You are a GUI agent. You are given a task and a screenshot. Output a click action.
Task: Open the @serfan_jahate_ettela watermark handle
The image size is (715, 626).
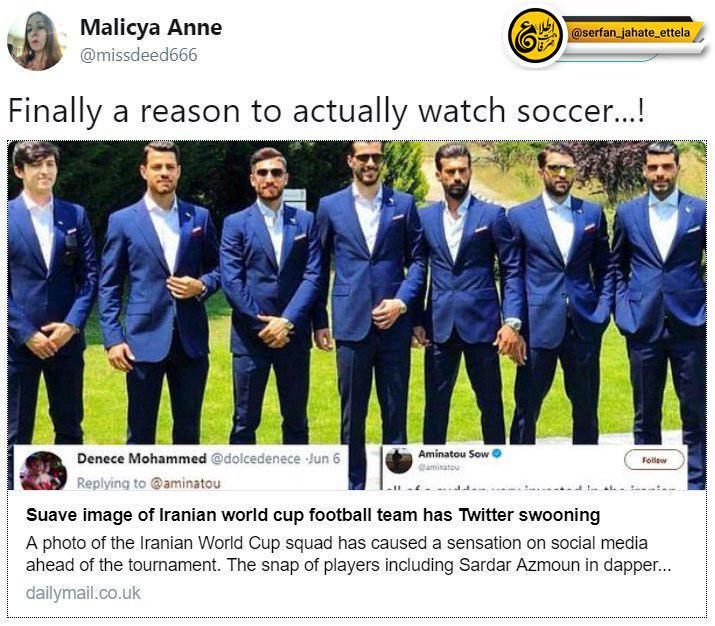(630, 33)
